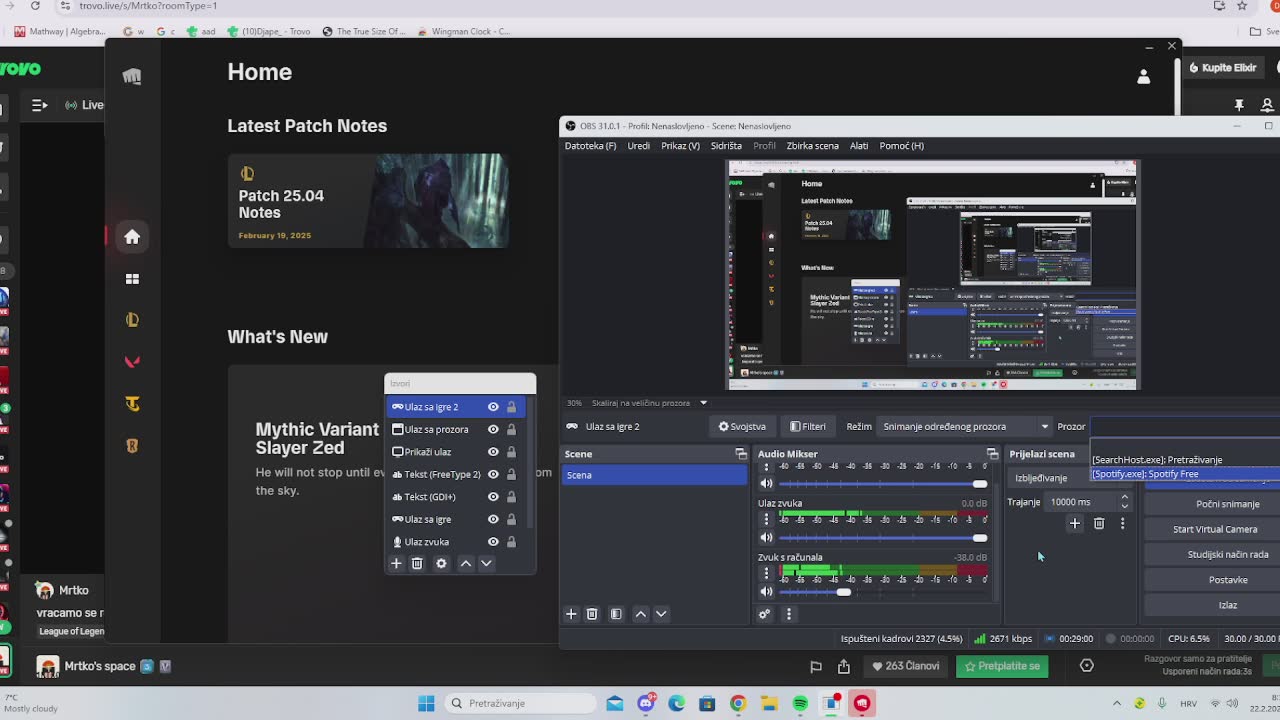Open Ulaz zvuka three-dot options
This screenshot has height=720, width=1280.
[x=767, y=519]
